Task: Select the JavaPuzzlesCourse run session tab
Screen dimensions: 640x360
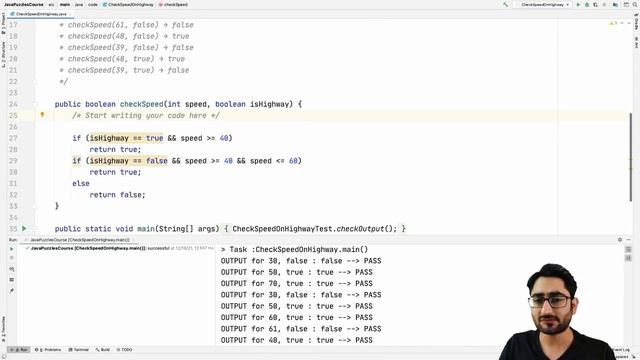Action: point(80,240)
